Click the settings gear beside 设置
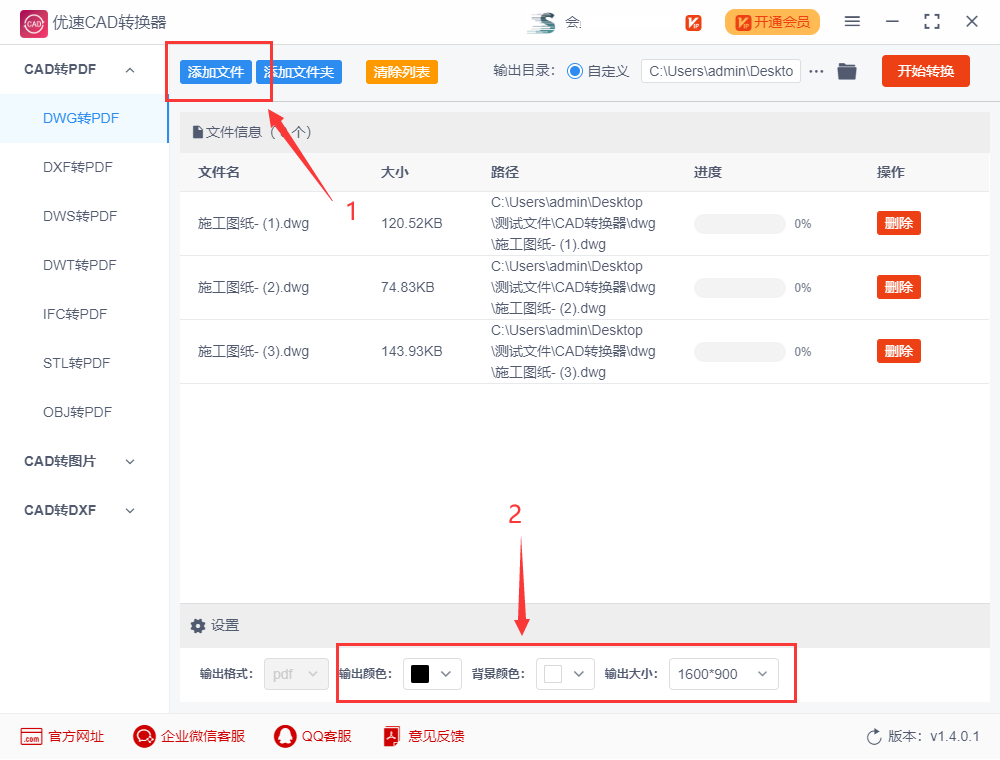The height and width of the screenshot is (760, 1000). (x=198, y=625)
